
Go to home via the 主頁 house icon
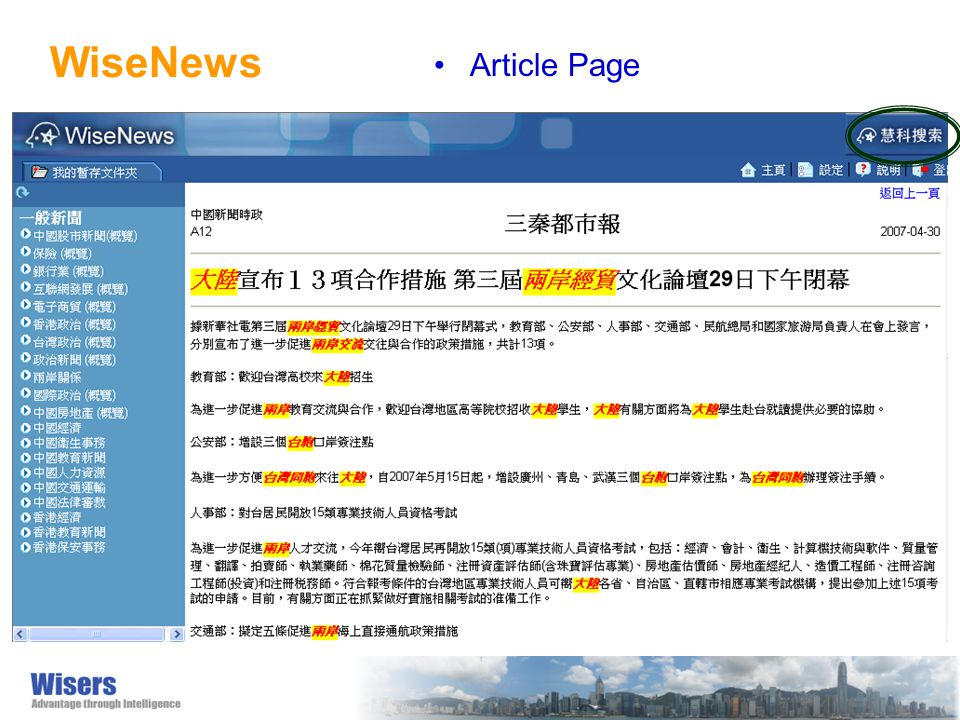[748, 170]
